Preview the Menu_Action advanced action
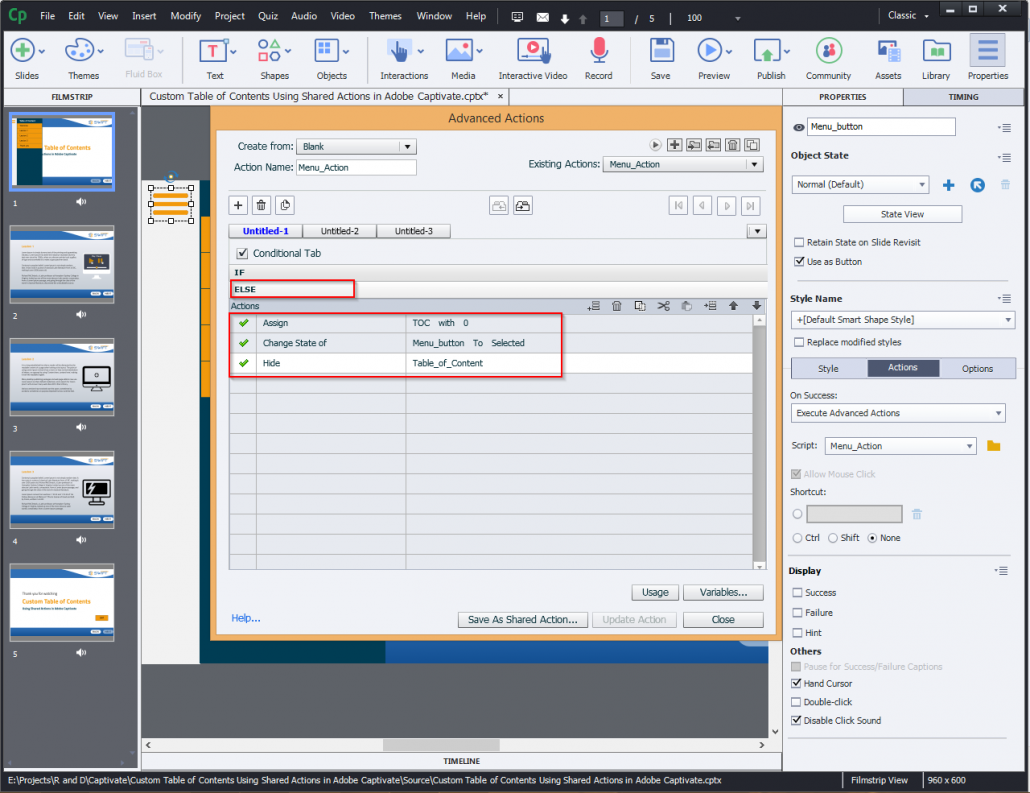Screen dimensions: 1030x793 [656, 145]
